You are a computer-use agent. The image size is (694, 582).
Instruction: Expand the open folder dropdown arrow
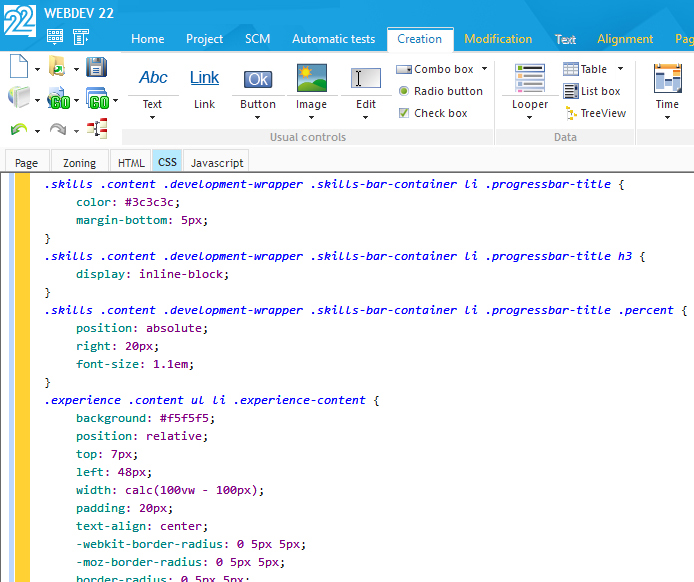click(x=76, y=69)
